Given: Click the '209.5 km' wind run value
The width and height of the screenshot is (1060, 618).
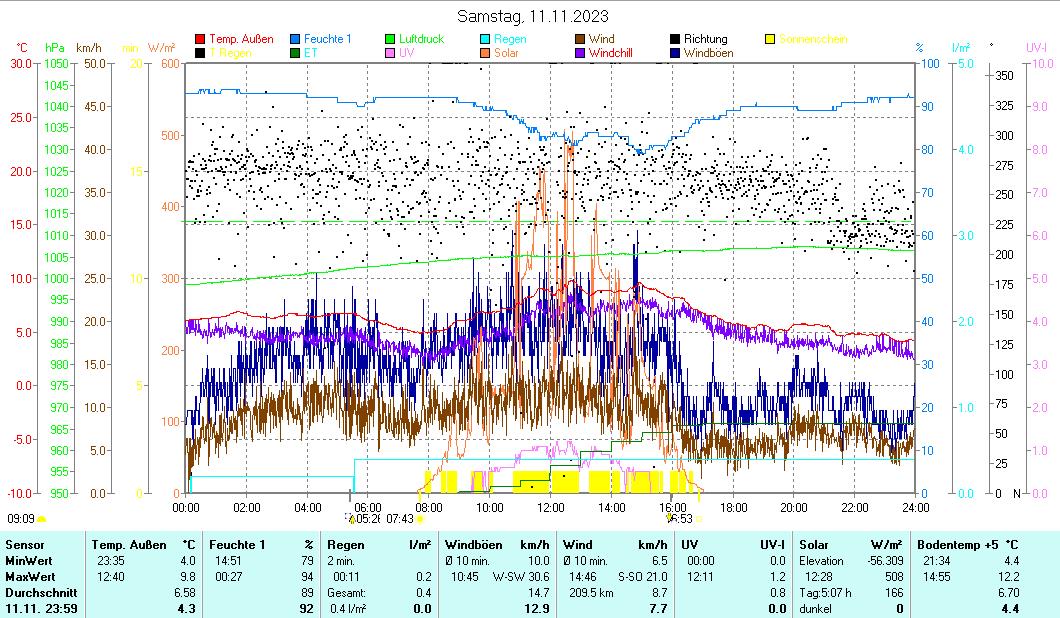Looking at the screenshot, I should click(591, 592).
